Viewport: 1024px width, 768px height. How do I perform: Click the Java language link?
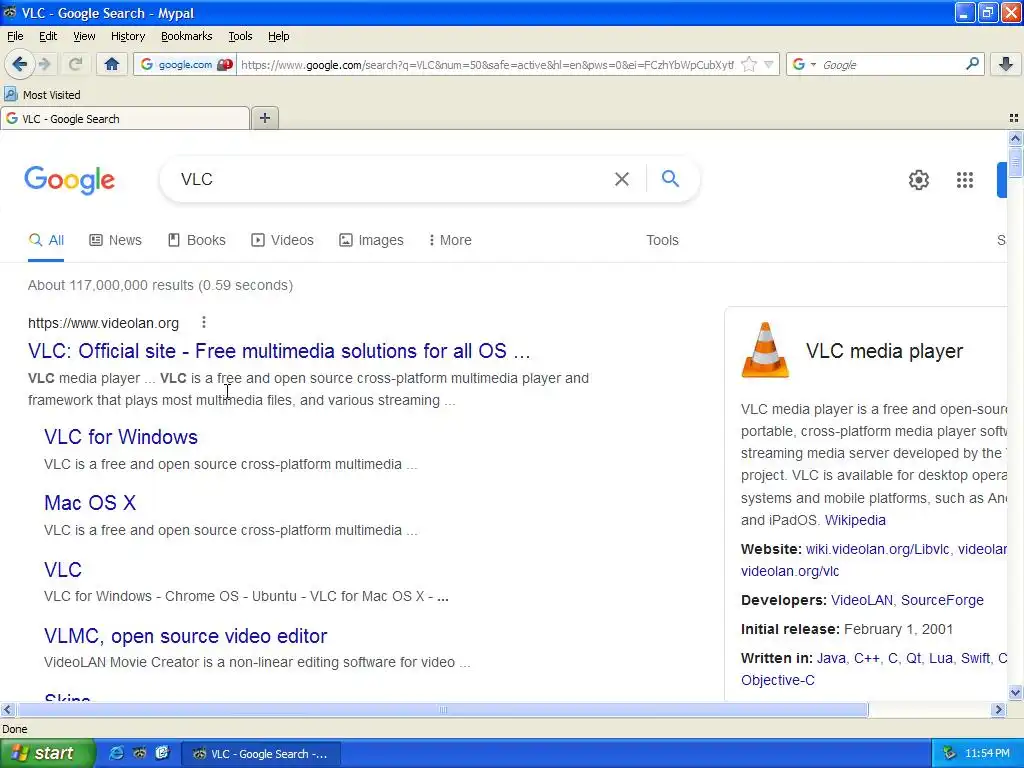click(x=831, y=658)
